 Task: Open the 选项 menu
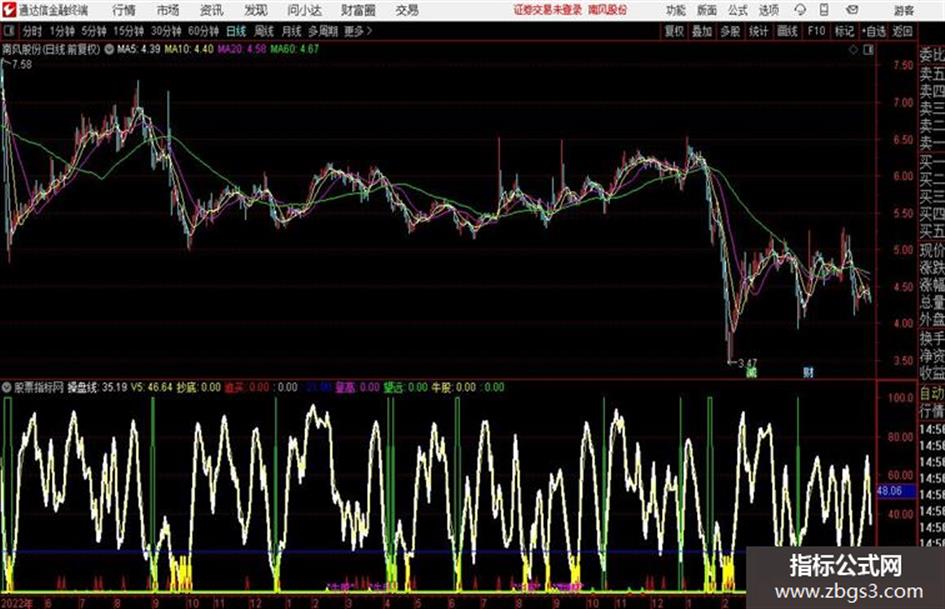769,10
